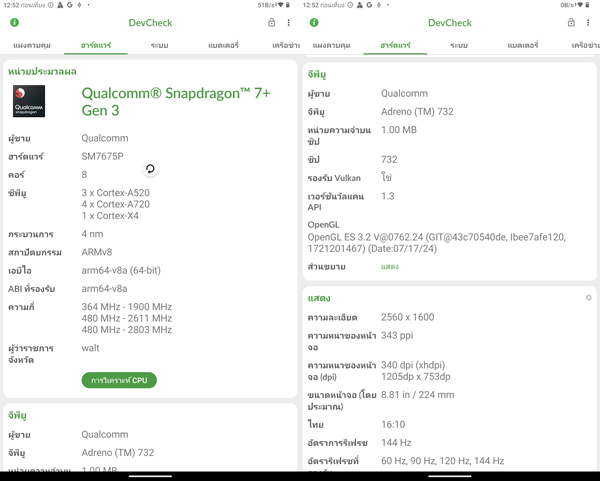Open the three-dot overflow menu in the right header
Viewport: 600px width, 481px height.
tap(589, 23)
